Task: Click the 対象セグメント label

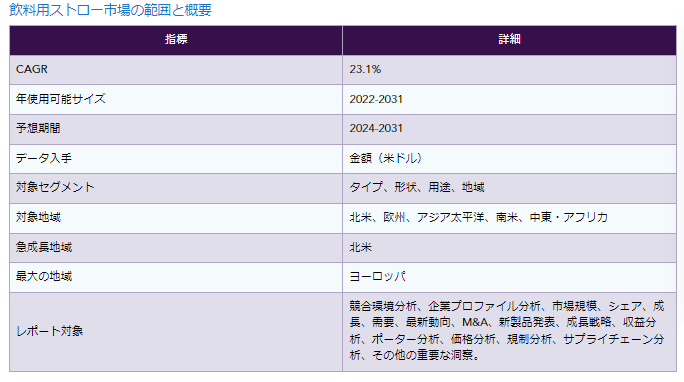Action: (55, 188)
